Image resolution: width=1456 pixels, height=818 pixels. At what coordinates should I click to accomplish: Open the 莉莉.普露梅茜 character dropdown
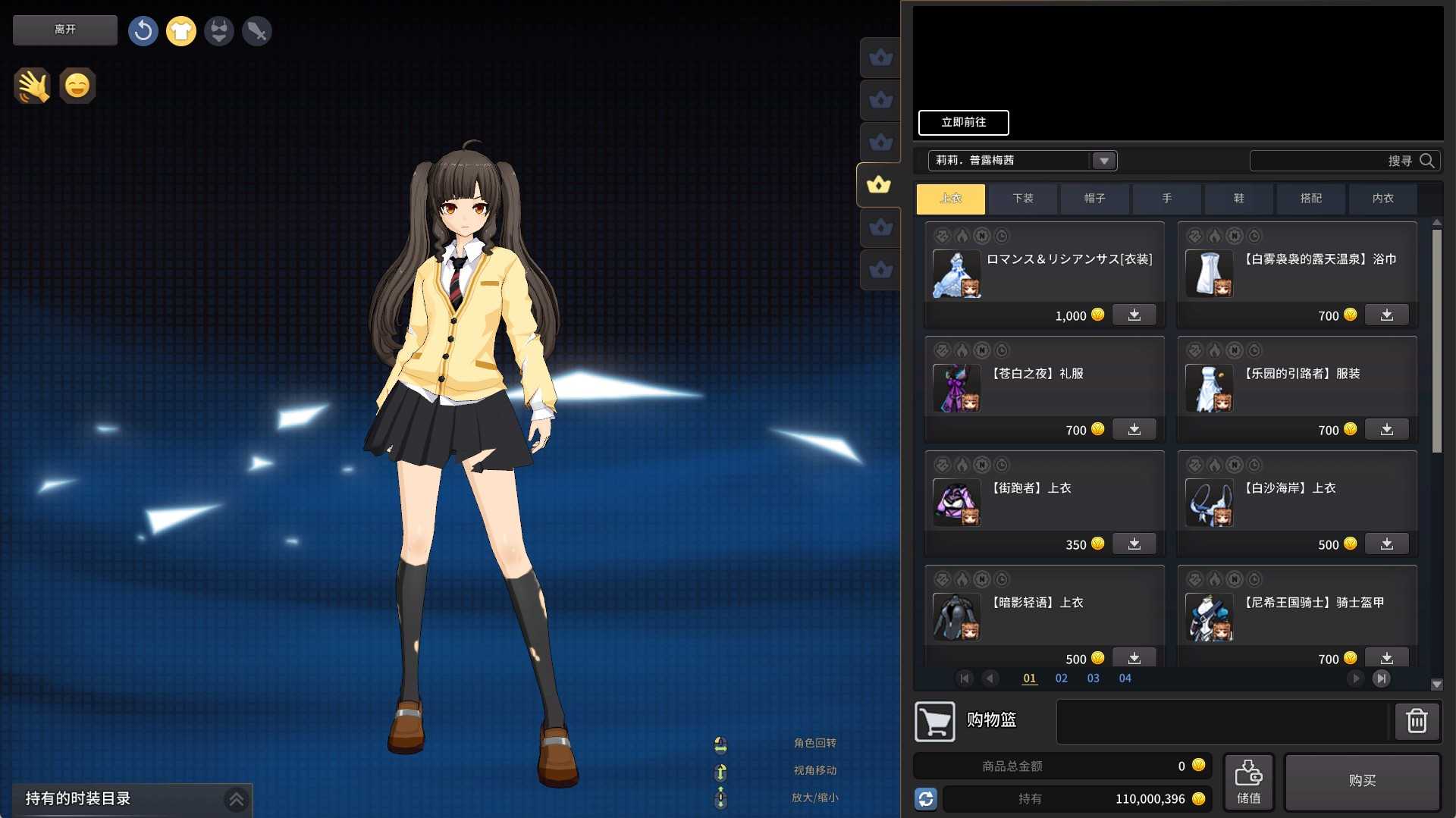[x=1103, y=161]
